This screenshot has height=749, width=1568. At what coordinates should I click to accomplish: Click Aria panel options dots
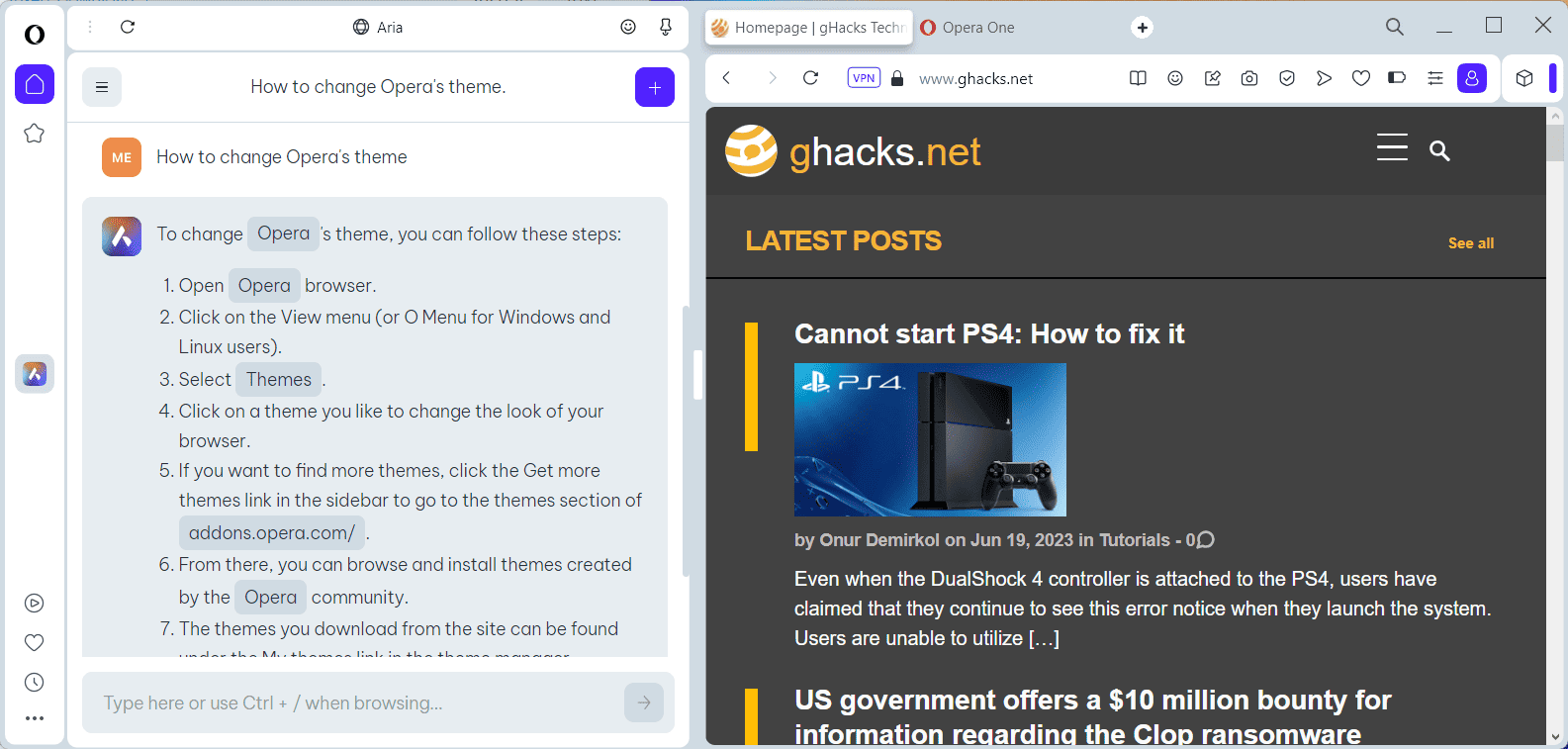pos(90,27)
